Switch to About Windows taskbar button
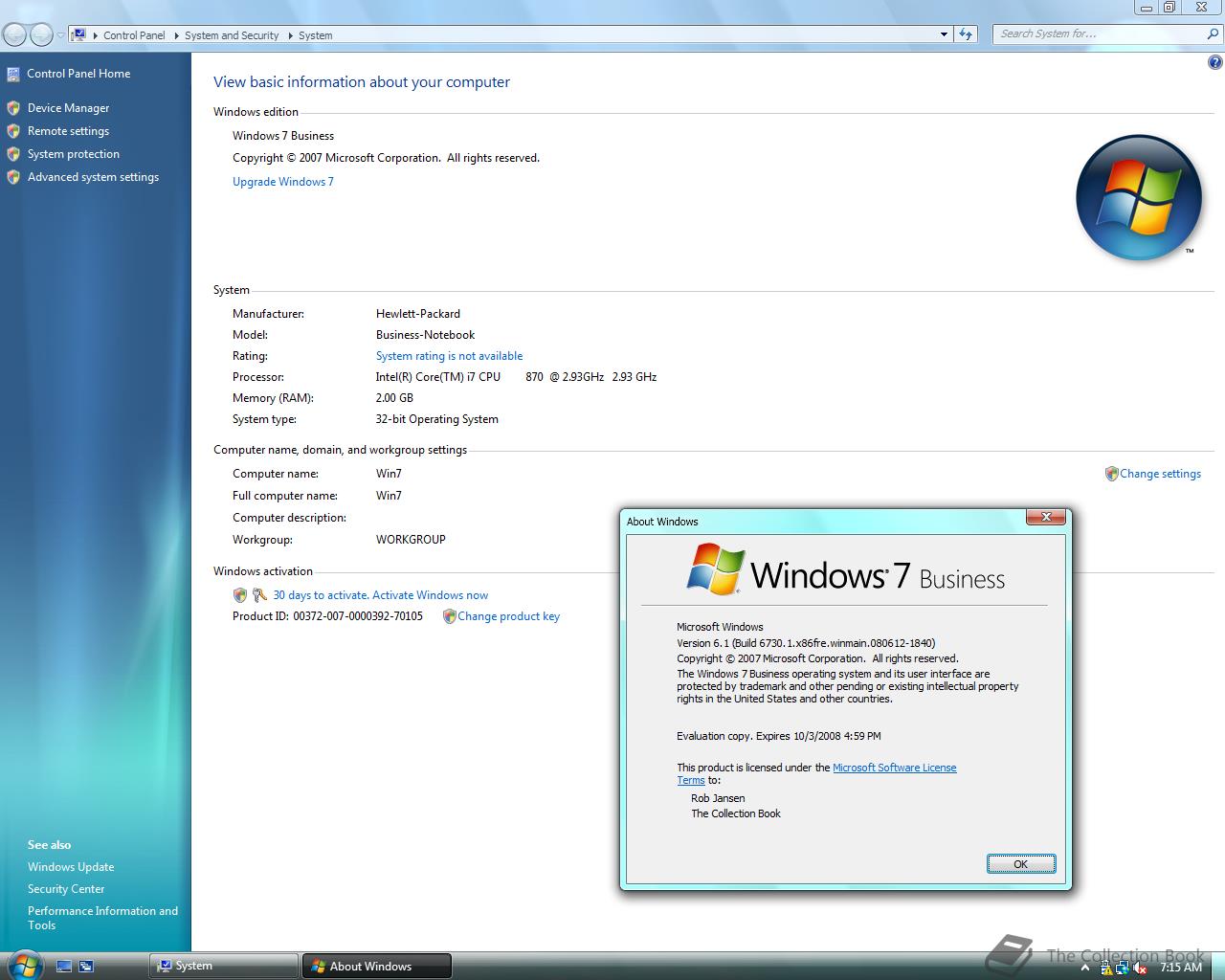Image resolution: width=1225 pixels, height=980 pixels. click(376, 966)
